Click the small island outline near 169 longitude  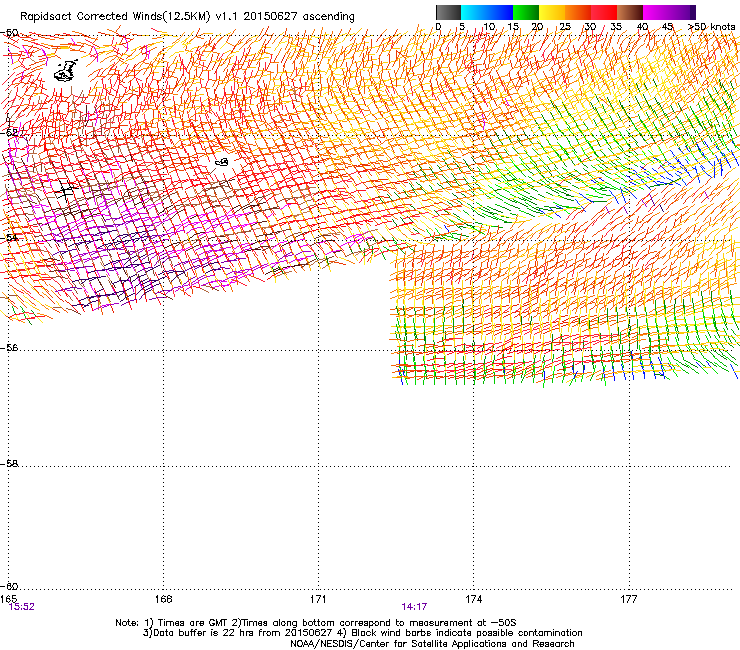pos(222,162)
